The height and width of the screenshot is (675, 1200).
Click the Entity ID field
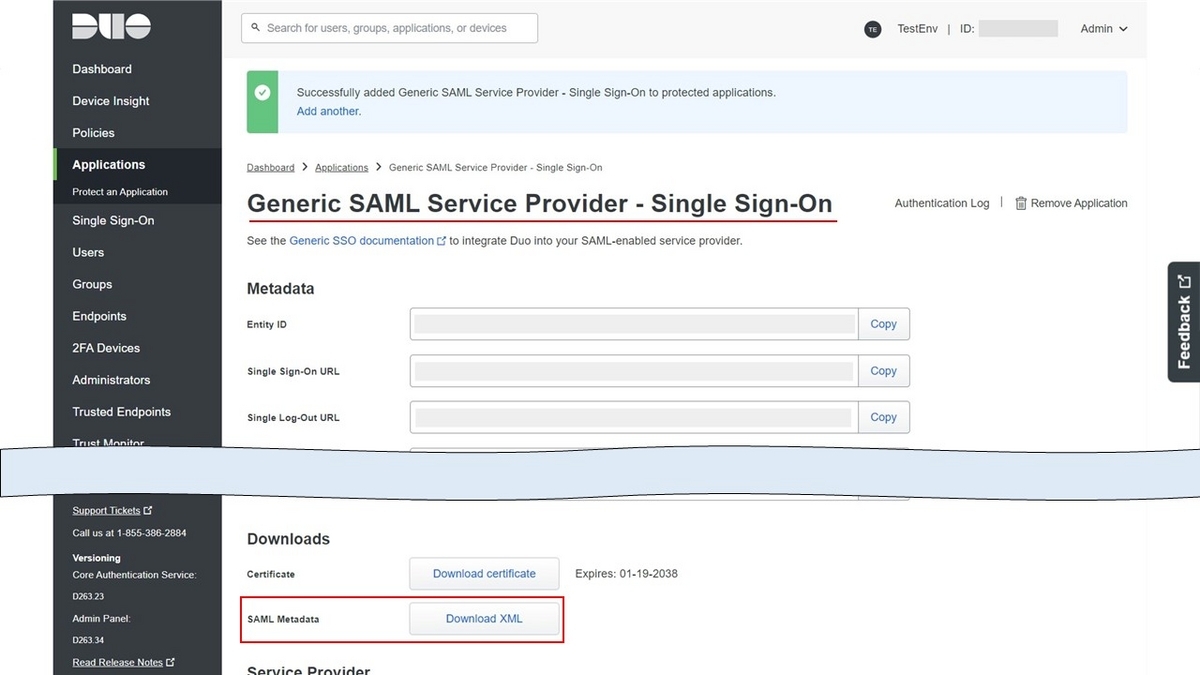pyautogui.click(x=634, y=324)
